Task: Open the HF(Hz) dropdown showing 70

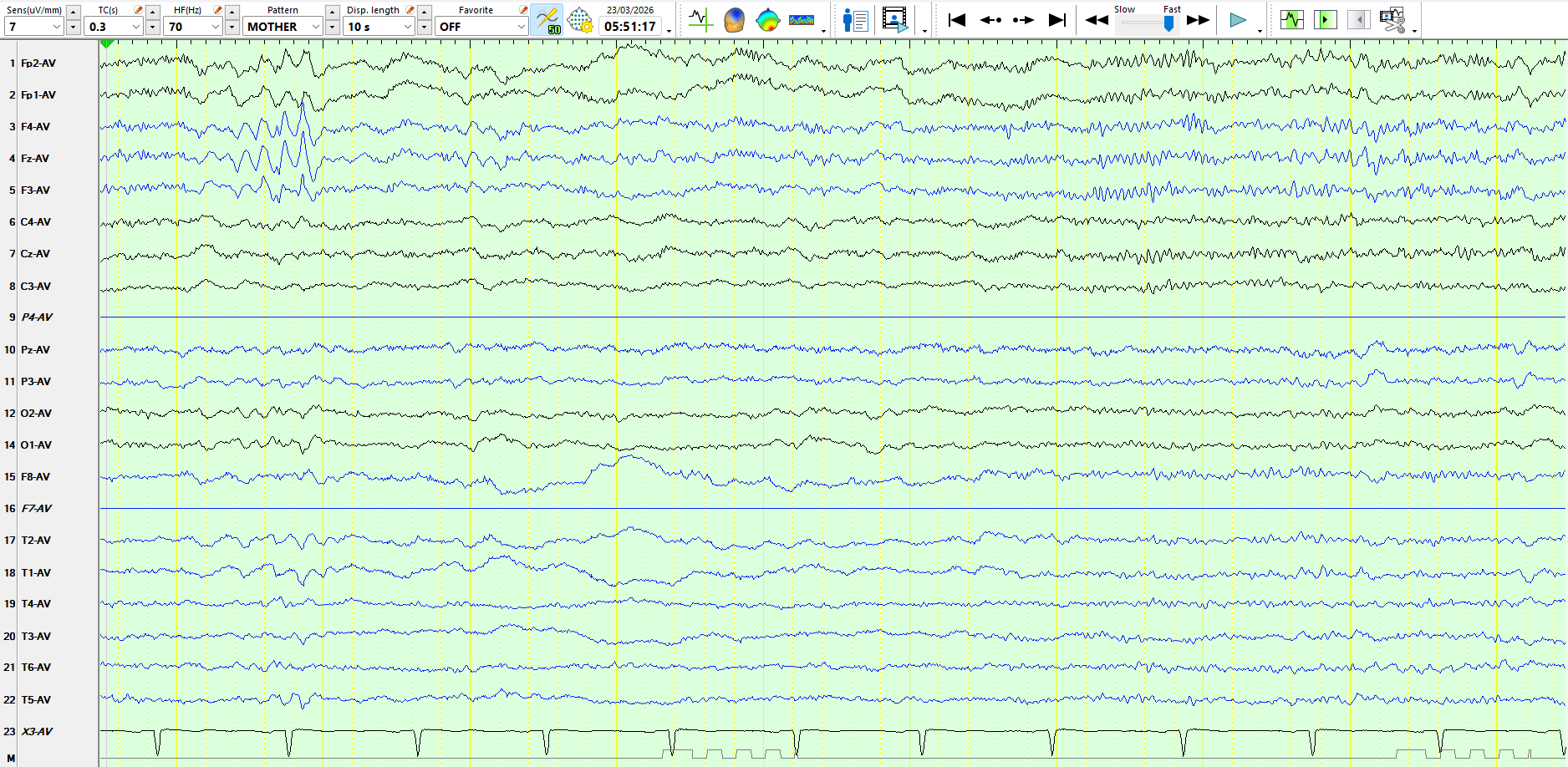Action: 193,27
